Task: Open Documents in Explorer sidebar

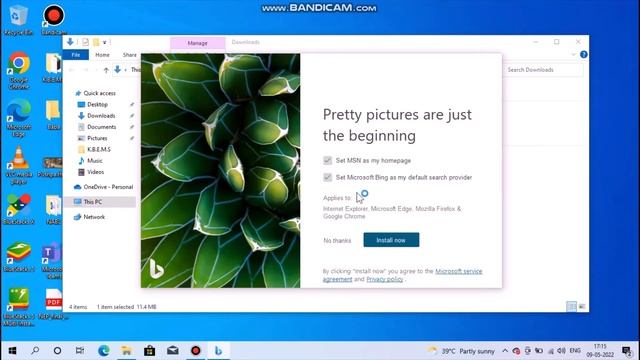Action: coord(101,127)
